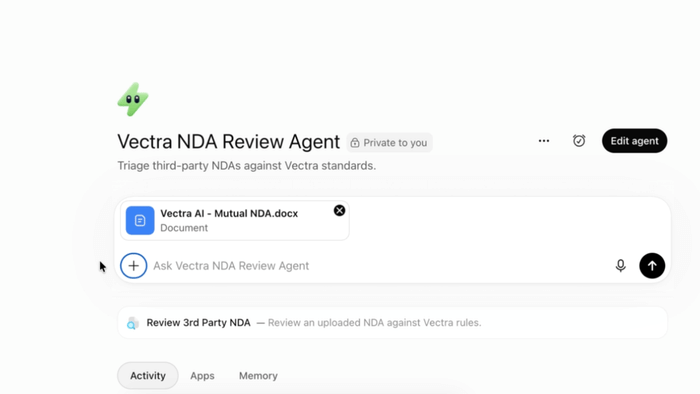The width and height of the screenshot is (700, 394).
Task: Click the Vectra NDA Review Agent title
Action: coord(229,142)
